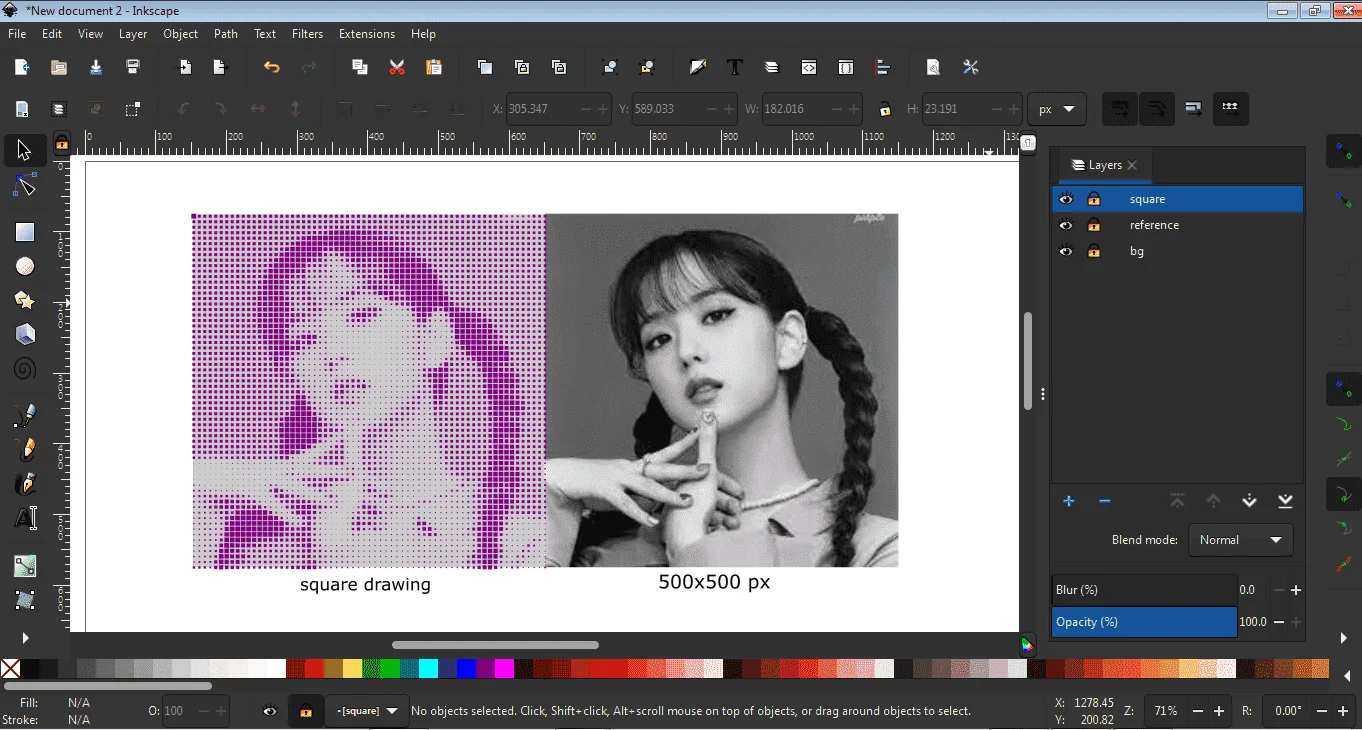This screenshot has height=730, width=1362.
Task: Lower square layer one step
Action: [x=1249, y=501]
